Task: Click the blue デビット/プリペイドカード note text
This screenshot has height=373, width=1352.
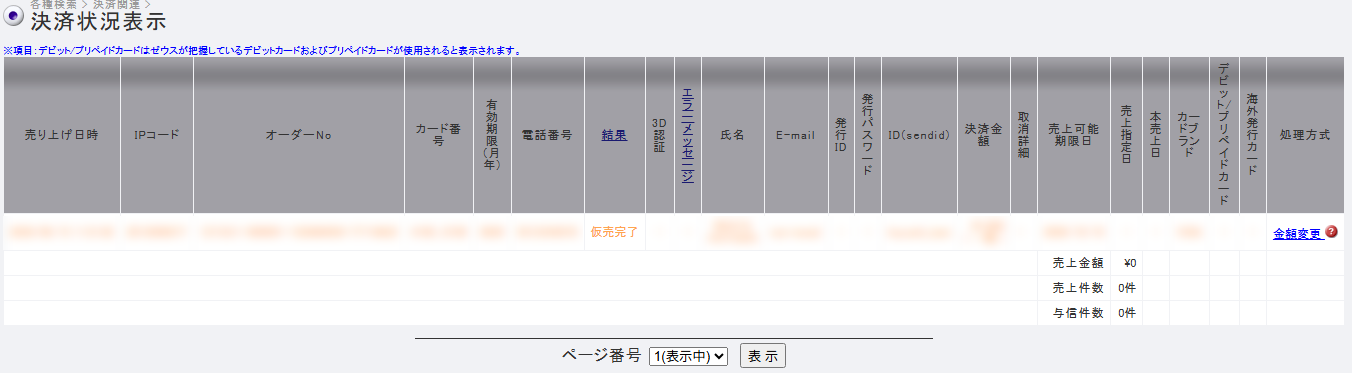Action: (262, 50)
